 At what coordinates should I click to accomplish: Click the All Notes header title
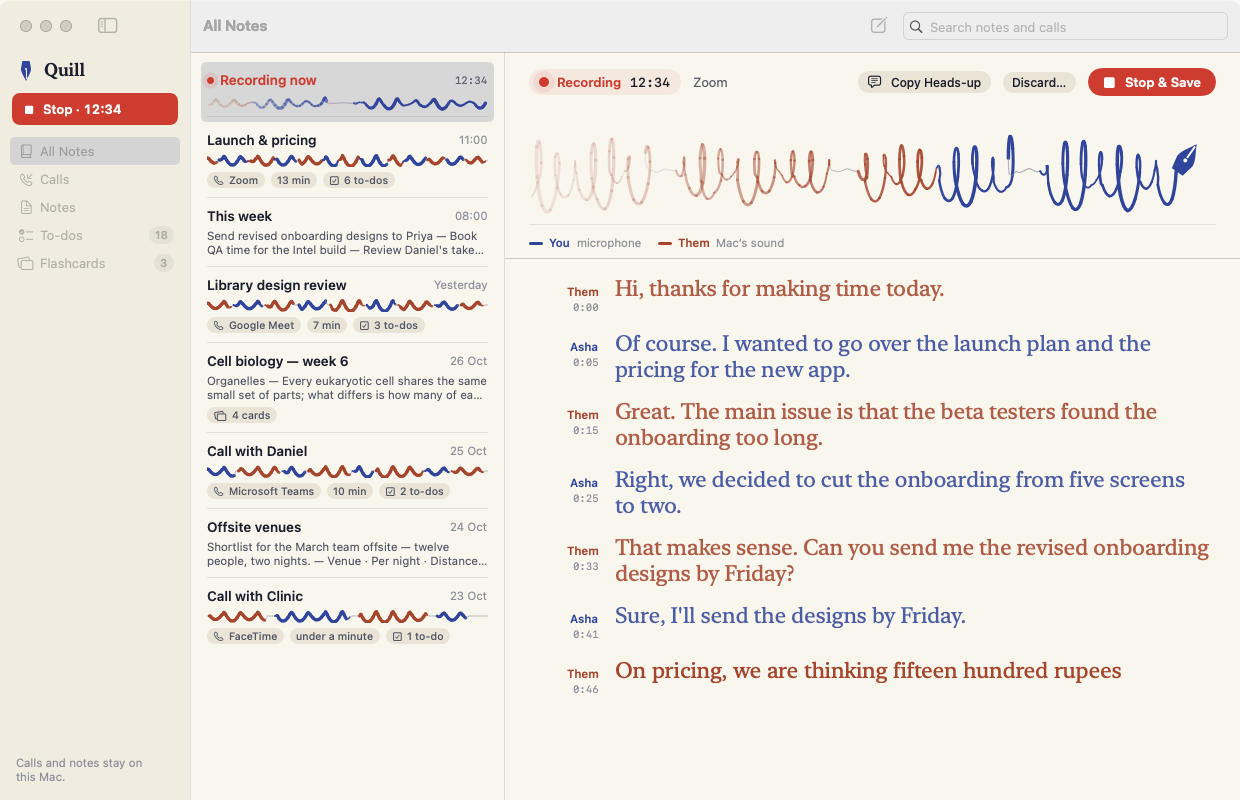coord(235,26)
